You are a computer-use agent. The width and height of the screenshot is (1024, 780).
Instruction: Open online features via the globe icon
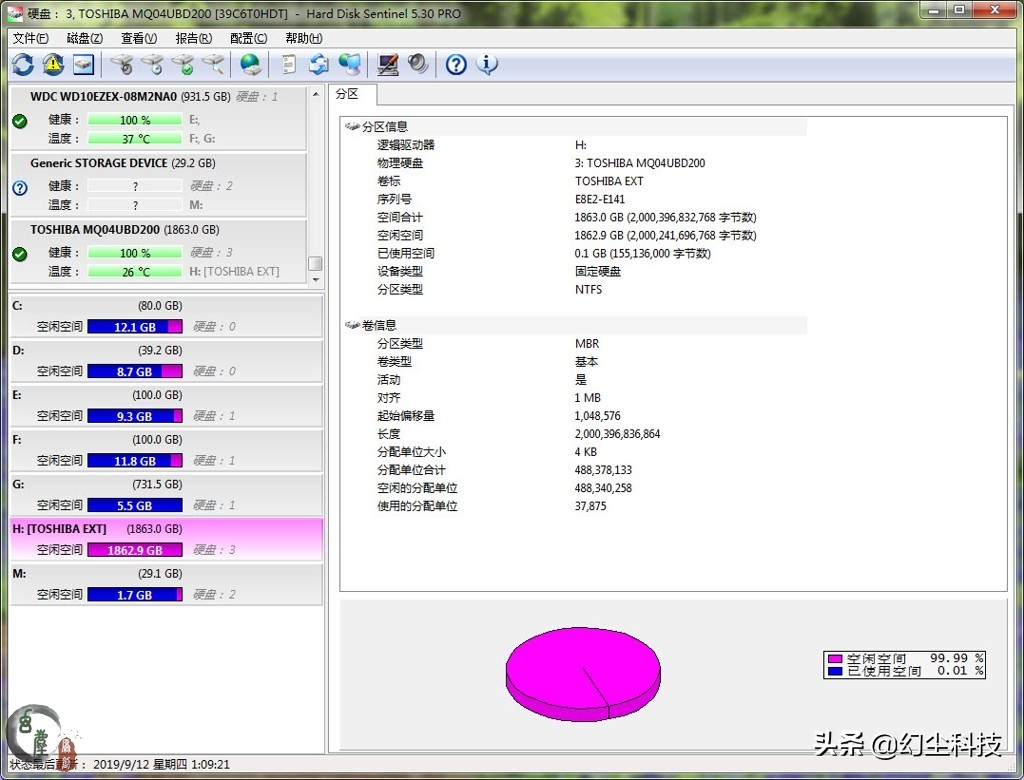click(250, 63)
